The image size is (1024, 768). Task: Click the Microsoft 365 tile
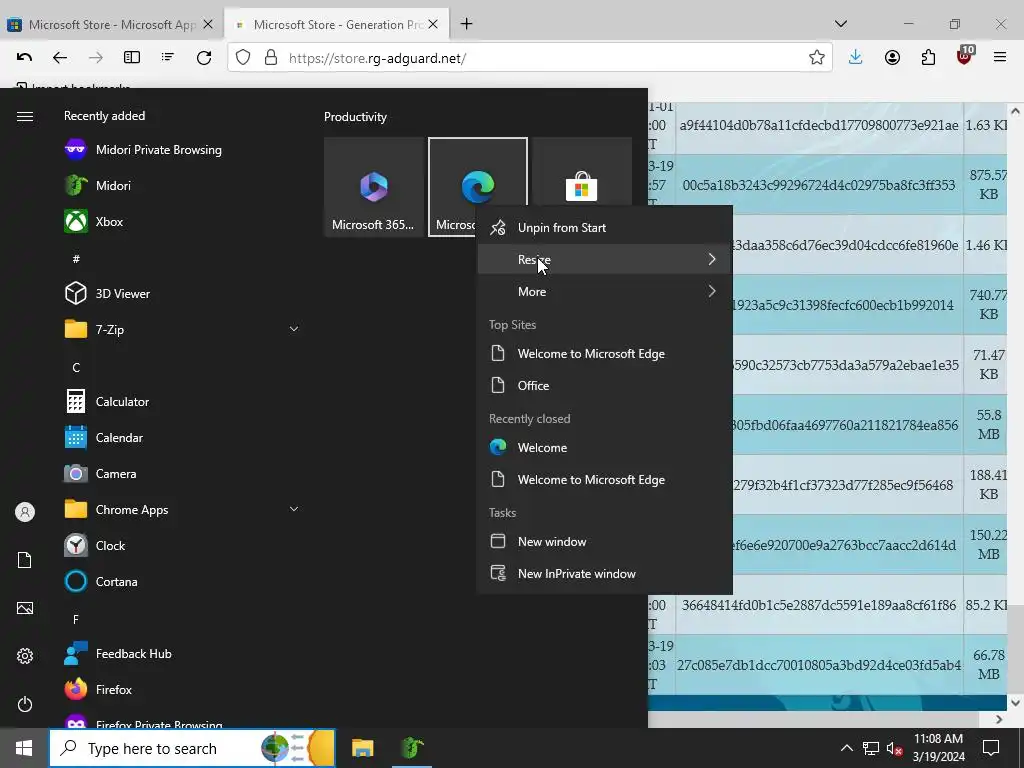[374, 187]
